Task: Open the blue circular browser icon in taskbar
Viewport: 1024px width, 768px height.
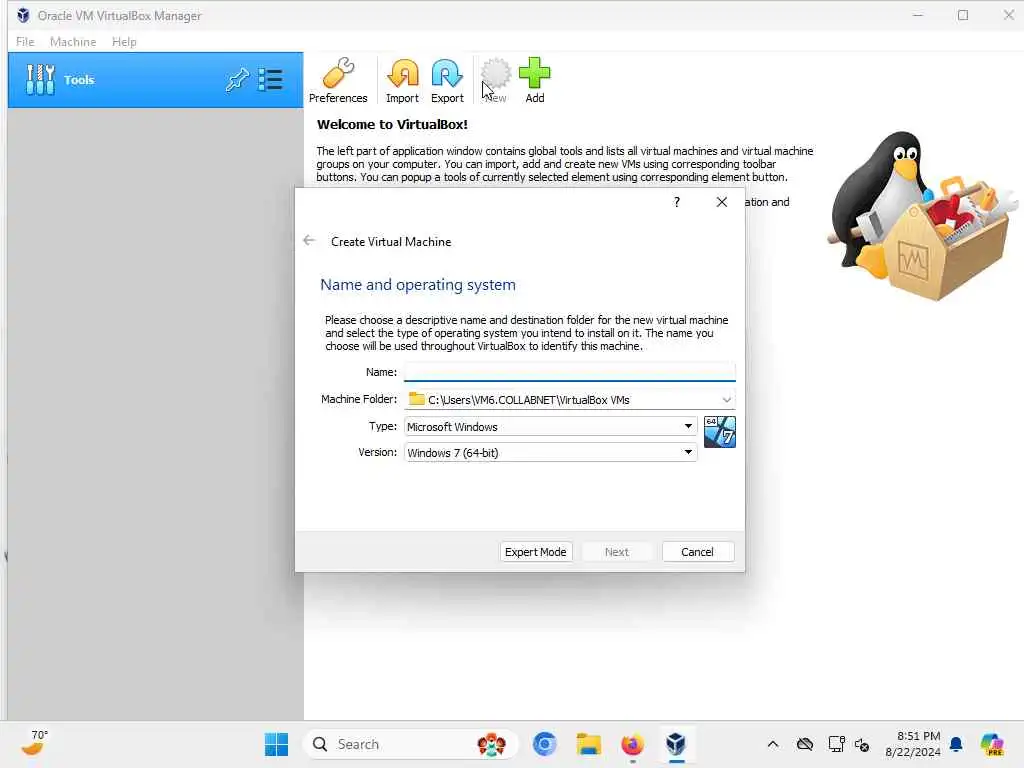Action: coord(545,744)
